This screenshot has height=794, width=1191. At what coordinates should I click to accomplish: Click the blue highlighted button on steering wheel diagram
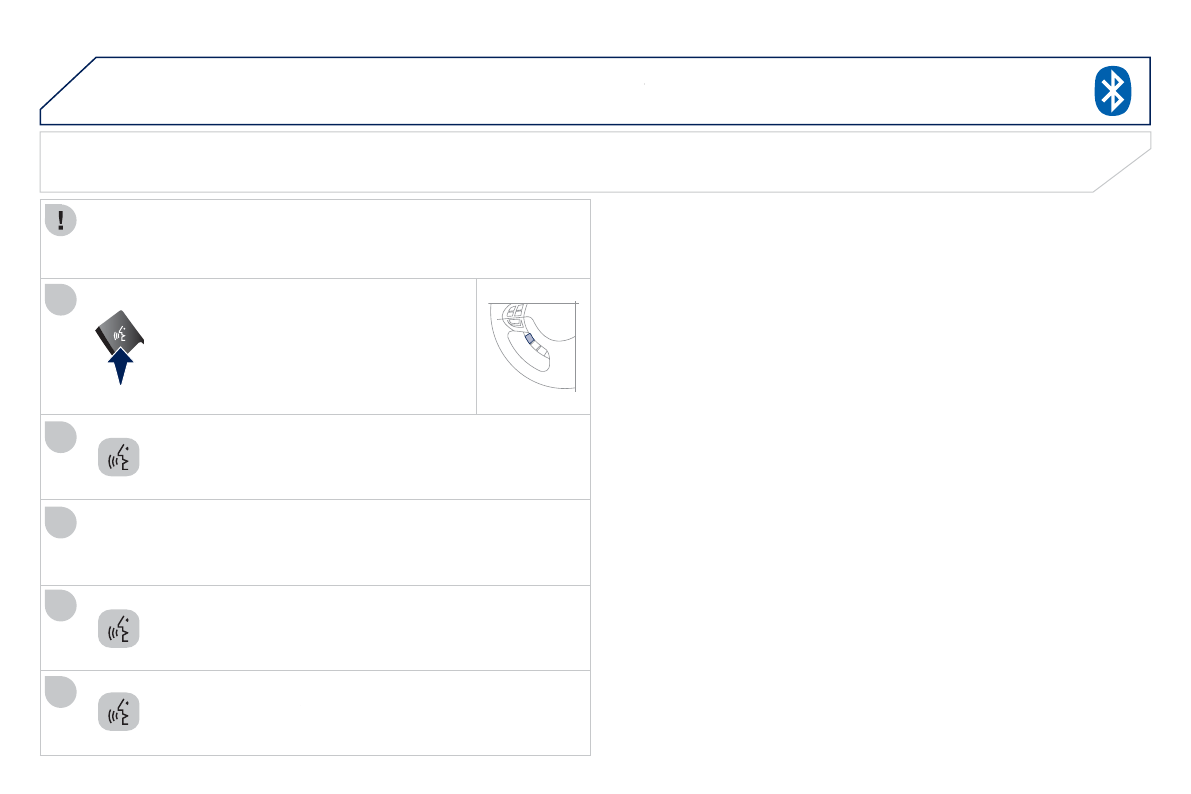[530, 339]
